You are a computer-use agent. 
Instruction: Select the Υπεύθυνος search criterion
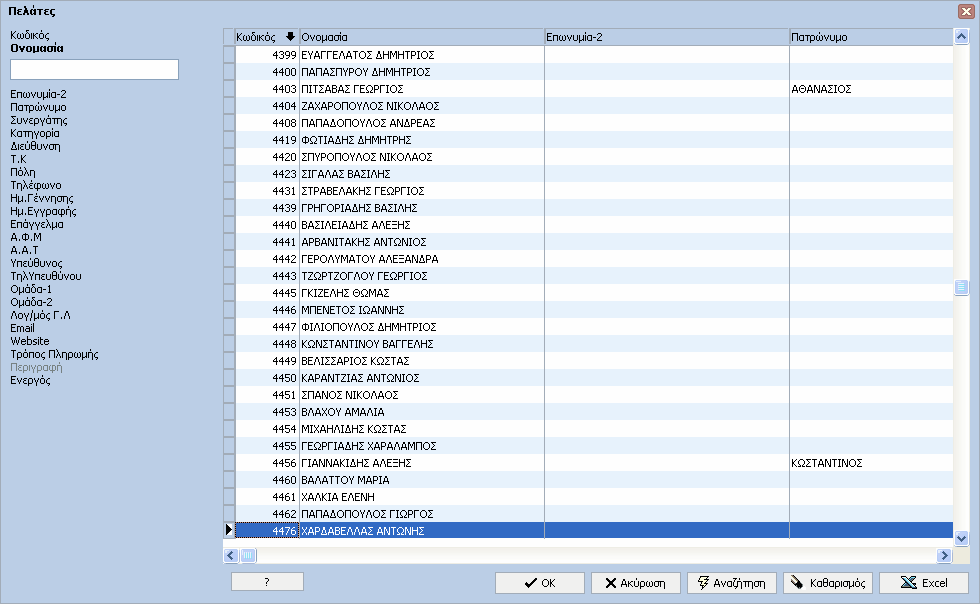(36, 263)
